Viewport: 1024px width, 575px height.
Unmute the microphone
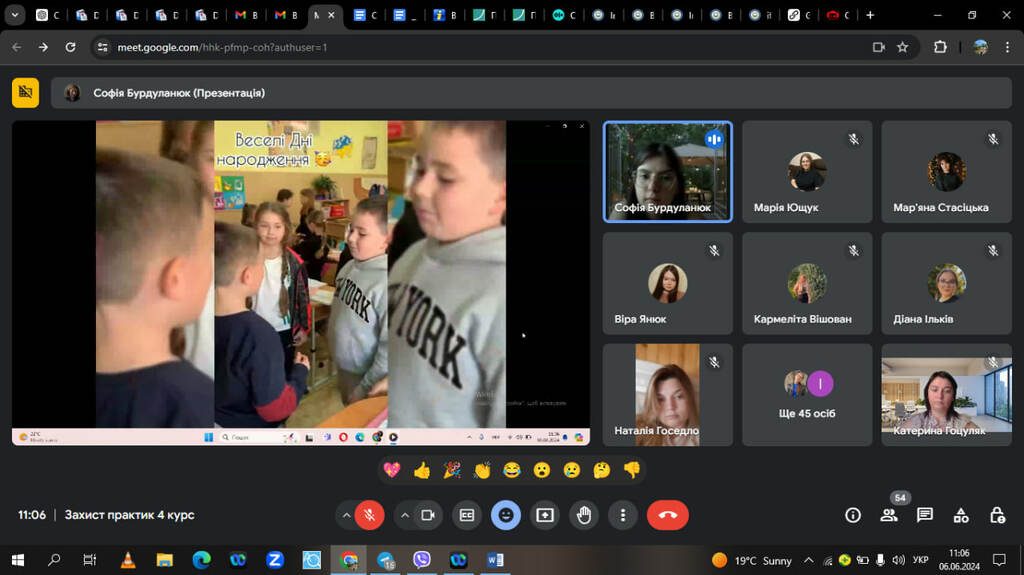coord(369,515)
